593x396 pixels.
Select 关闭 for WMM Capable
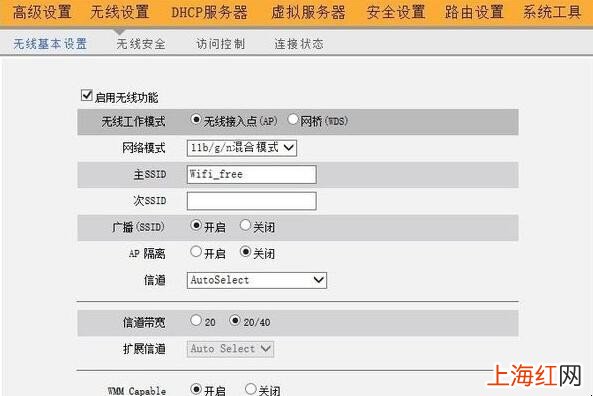(250, 389)
